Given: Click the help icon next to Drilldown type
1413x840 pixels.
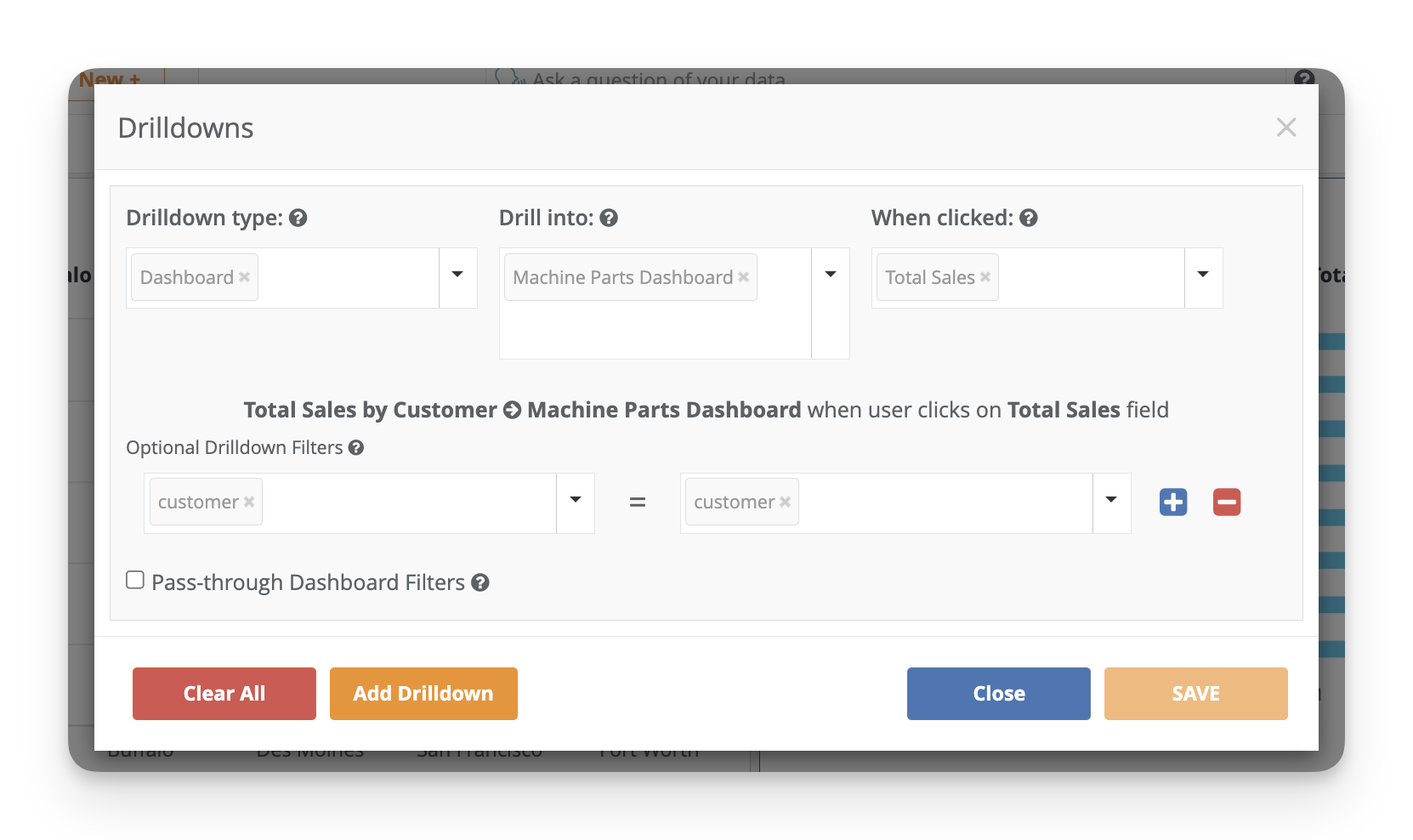Looking at the screenshot, I should [298, 219].
